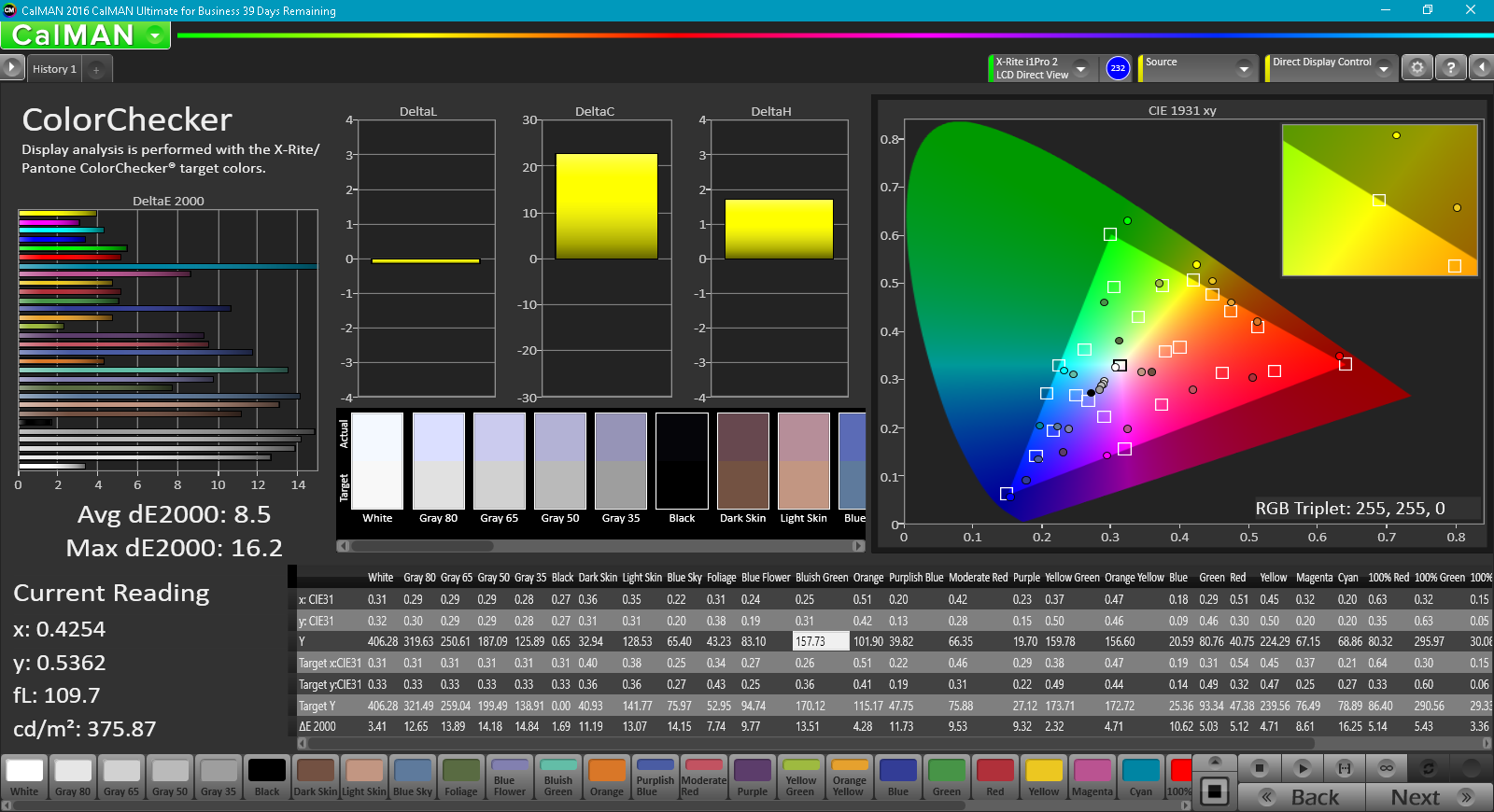Screen dimensions: 1494x812
Task: Select the highlighted Y value 157.73 cell
Action: pos(821,641)
